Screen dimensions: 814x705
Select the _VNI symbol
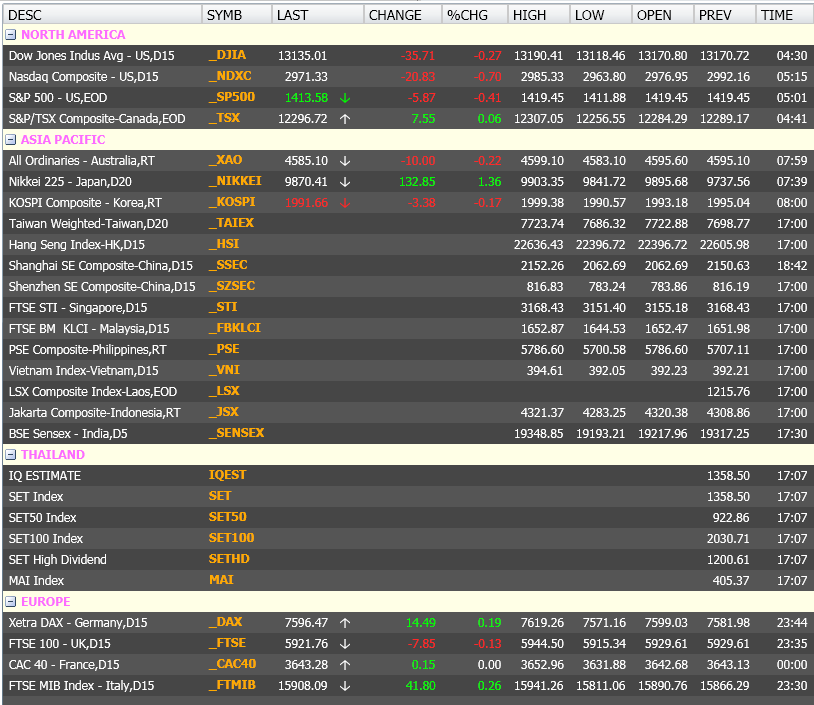[224, 370]
